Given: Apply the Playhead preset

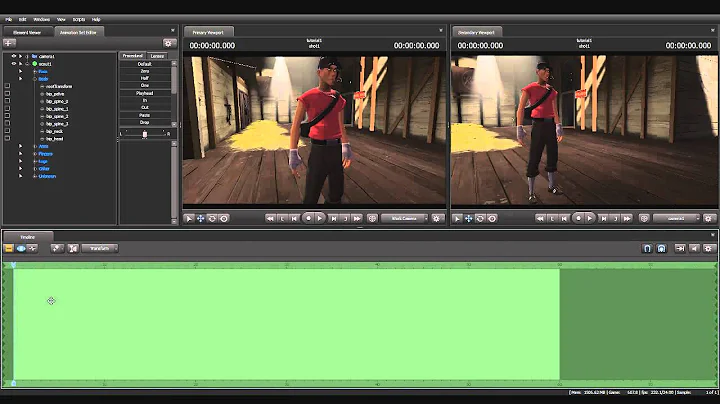Looking at the screenshot, I should pos(145,93).
